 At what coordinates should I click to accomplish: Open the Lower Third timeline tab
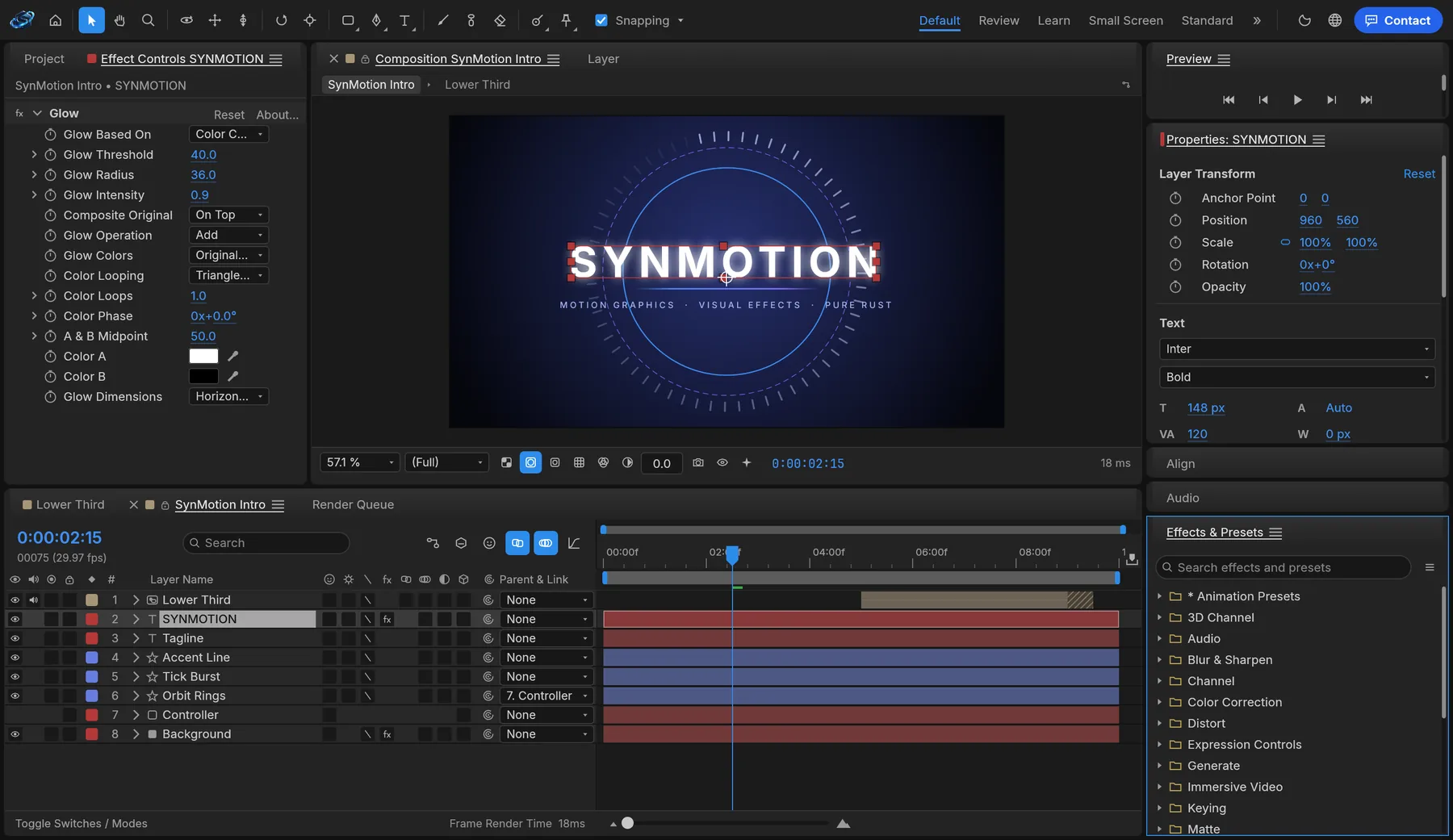click(70, 504)
